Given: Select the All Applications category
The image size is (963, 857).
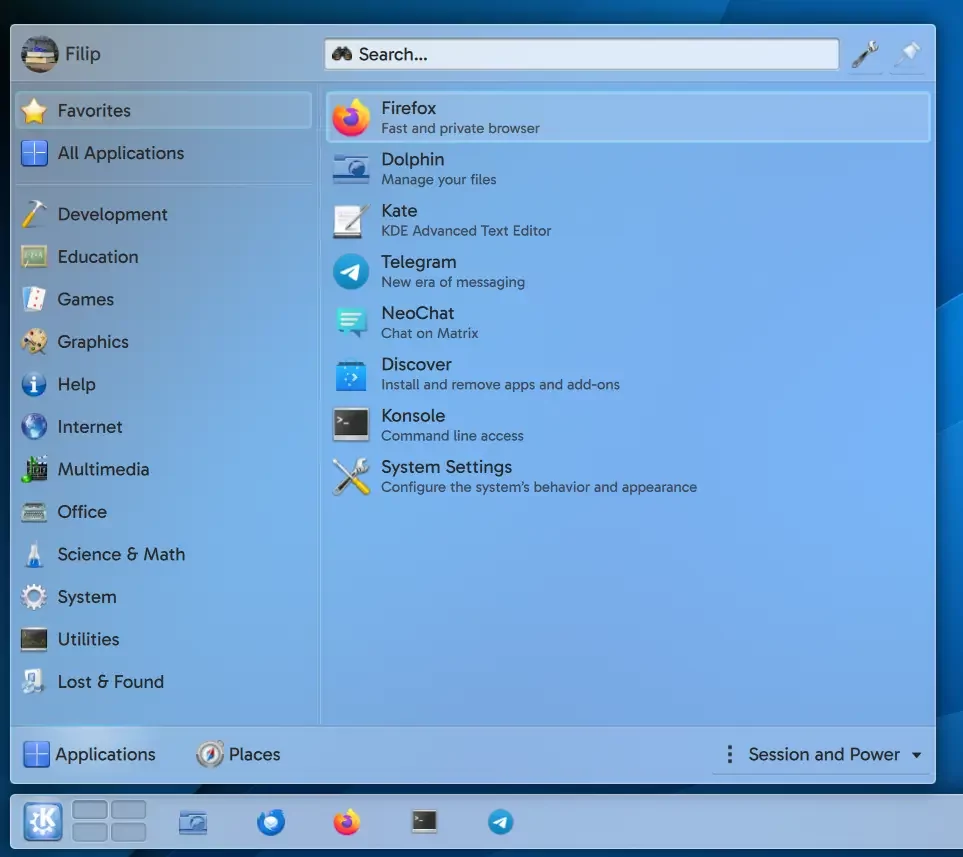Looking at the screenshot, I should pyautogui.click(x=120, y=153).
